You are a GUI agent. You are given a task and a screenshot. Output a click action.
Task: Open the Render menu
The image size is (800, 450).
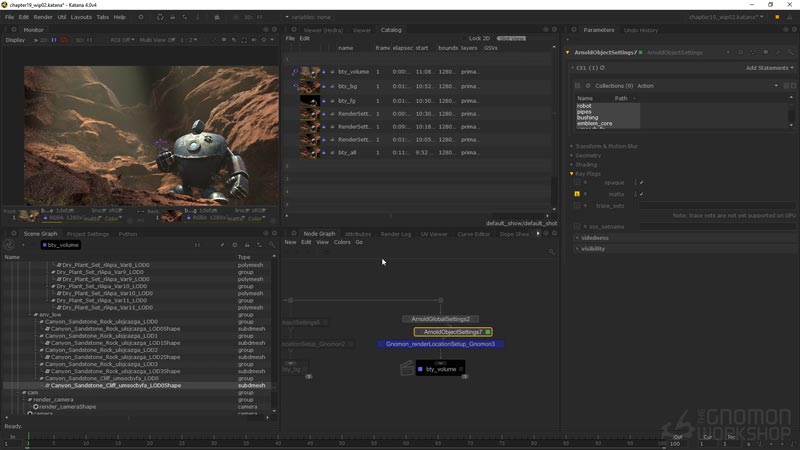43,17
